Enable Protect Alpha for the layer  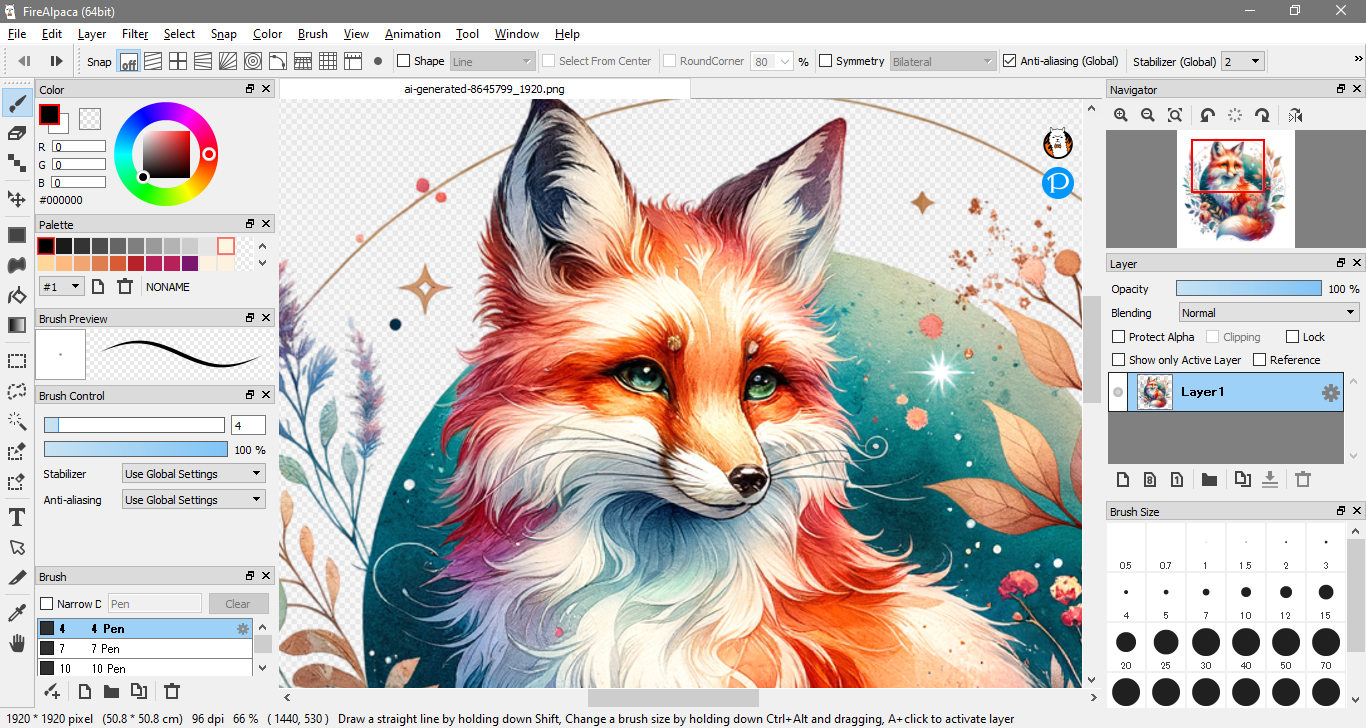point(1119,337)
